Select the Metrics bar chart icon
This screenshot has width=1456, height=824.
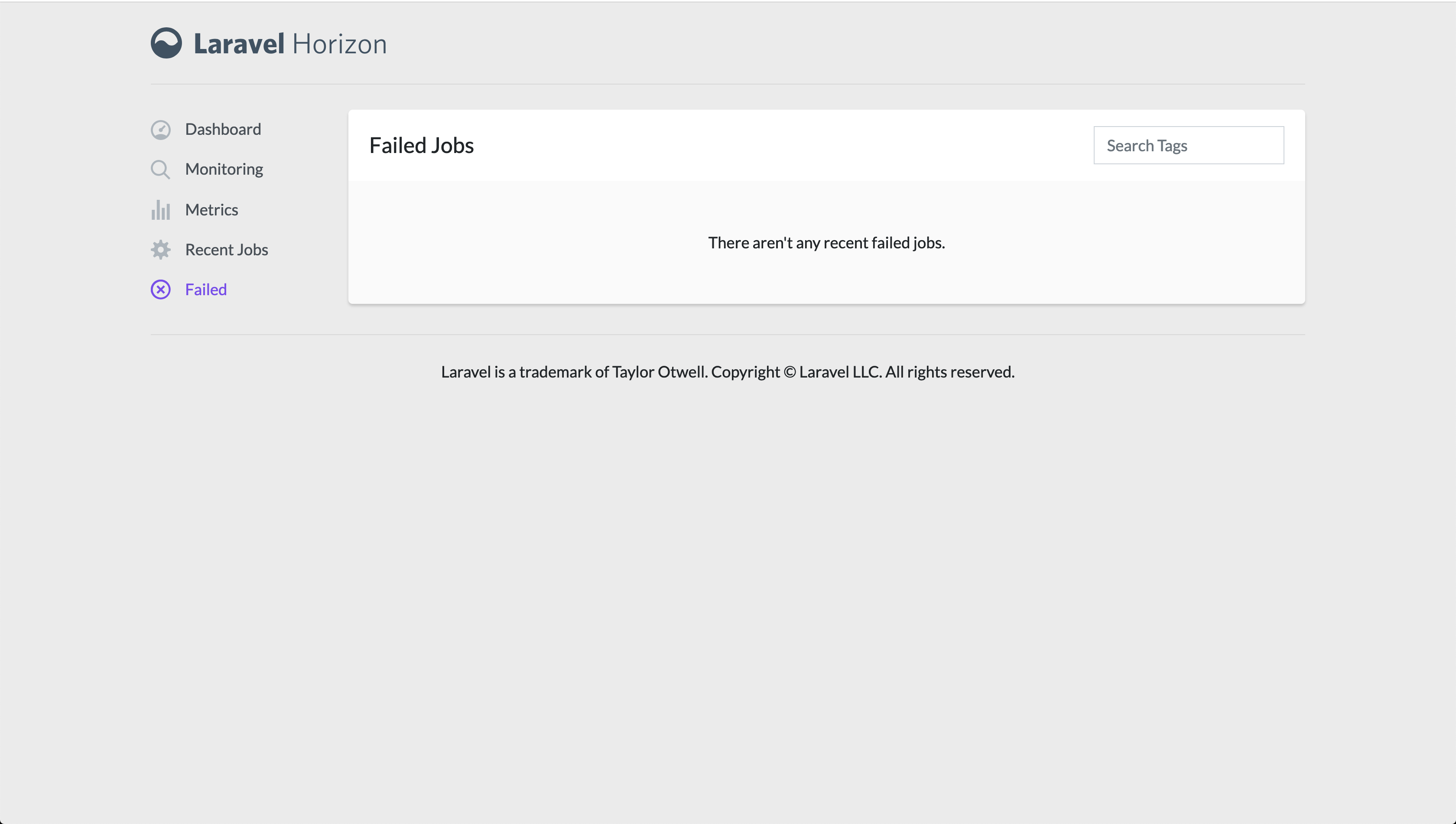tap(161, 209)
